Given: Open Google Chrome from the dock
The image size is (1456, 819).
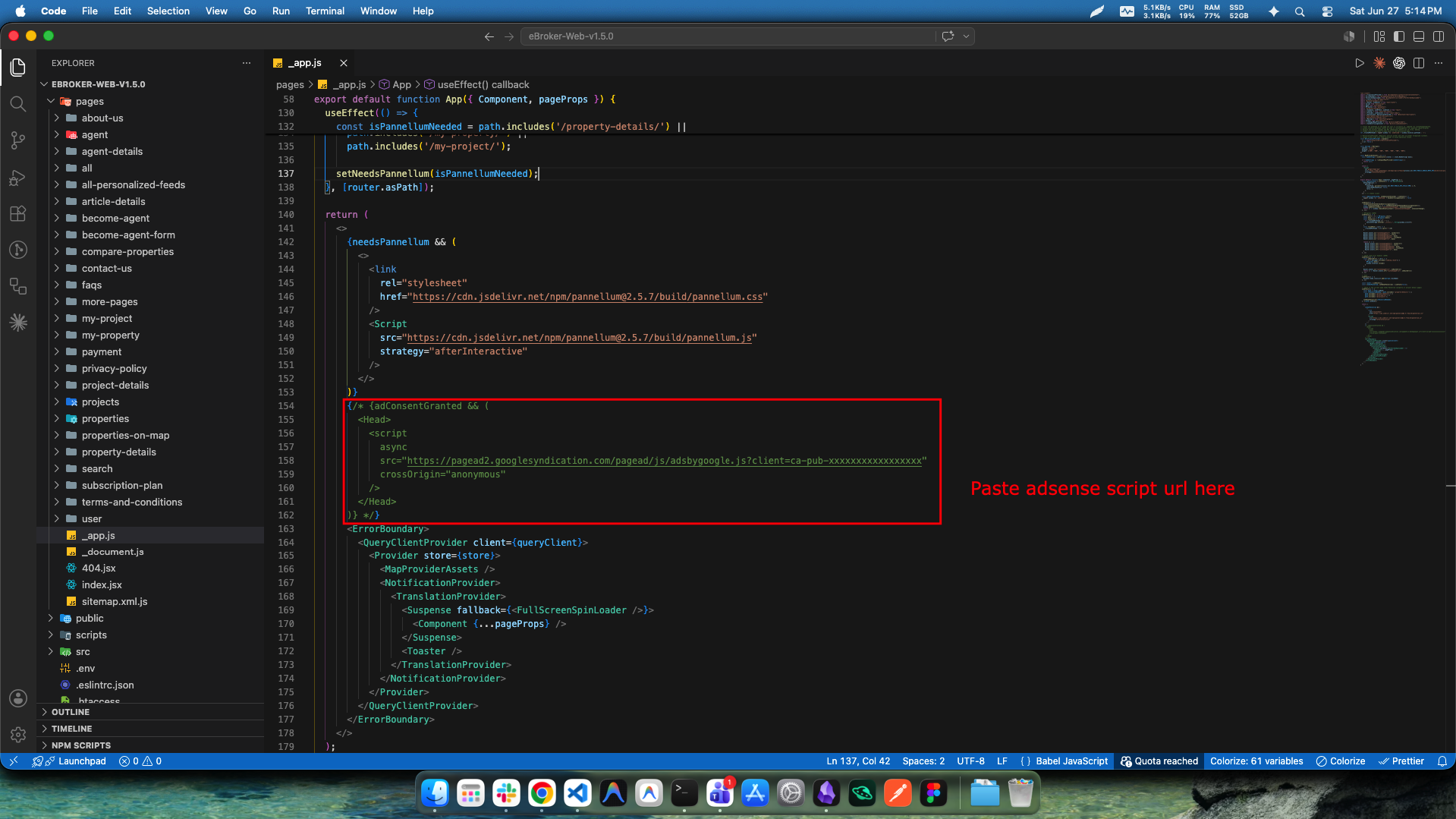Looking at the screenshot, I should 542,794.
